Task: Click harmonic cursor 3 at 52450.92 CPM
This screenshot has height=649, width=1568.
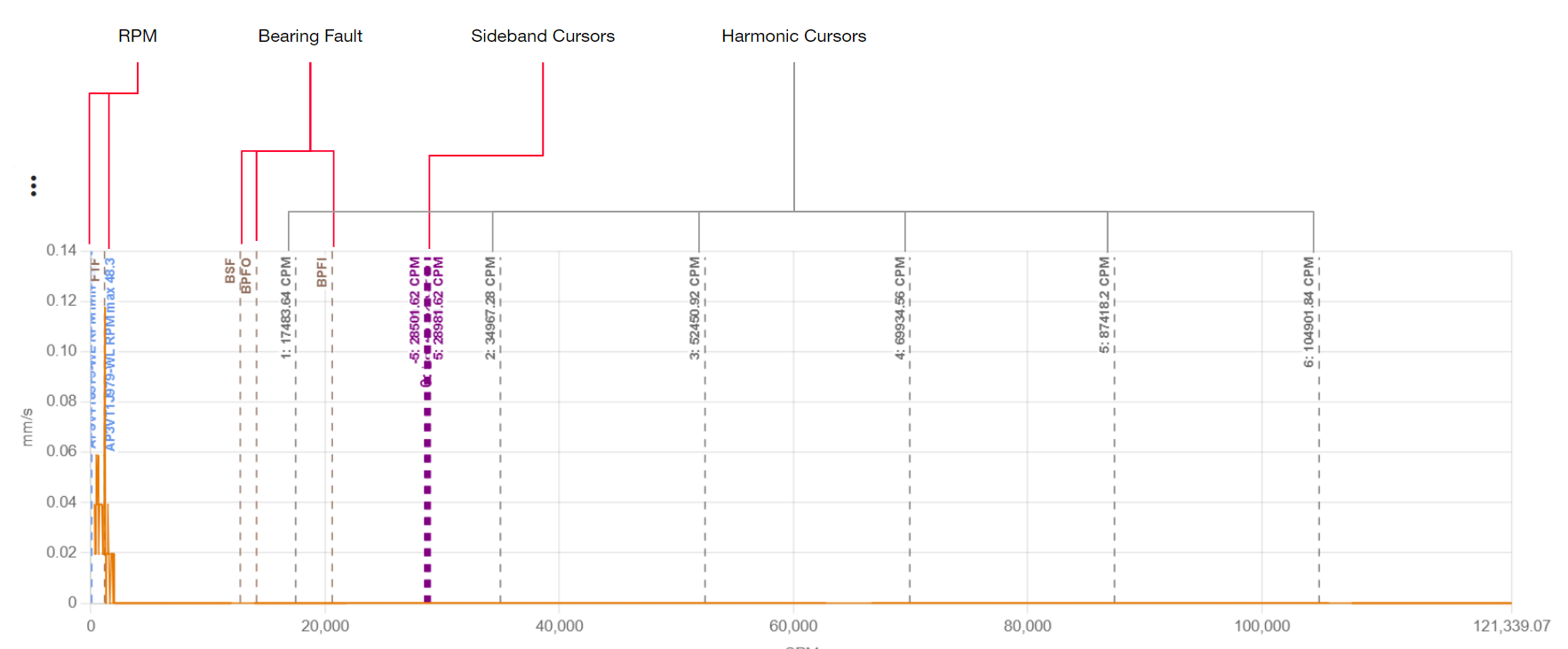Action: pos(695,308)
